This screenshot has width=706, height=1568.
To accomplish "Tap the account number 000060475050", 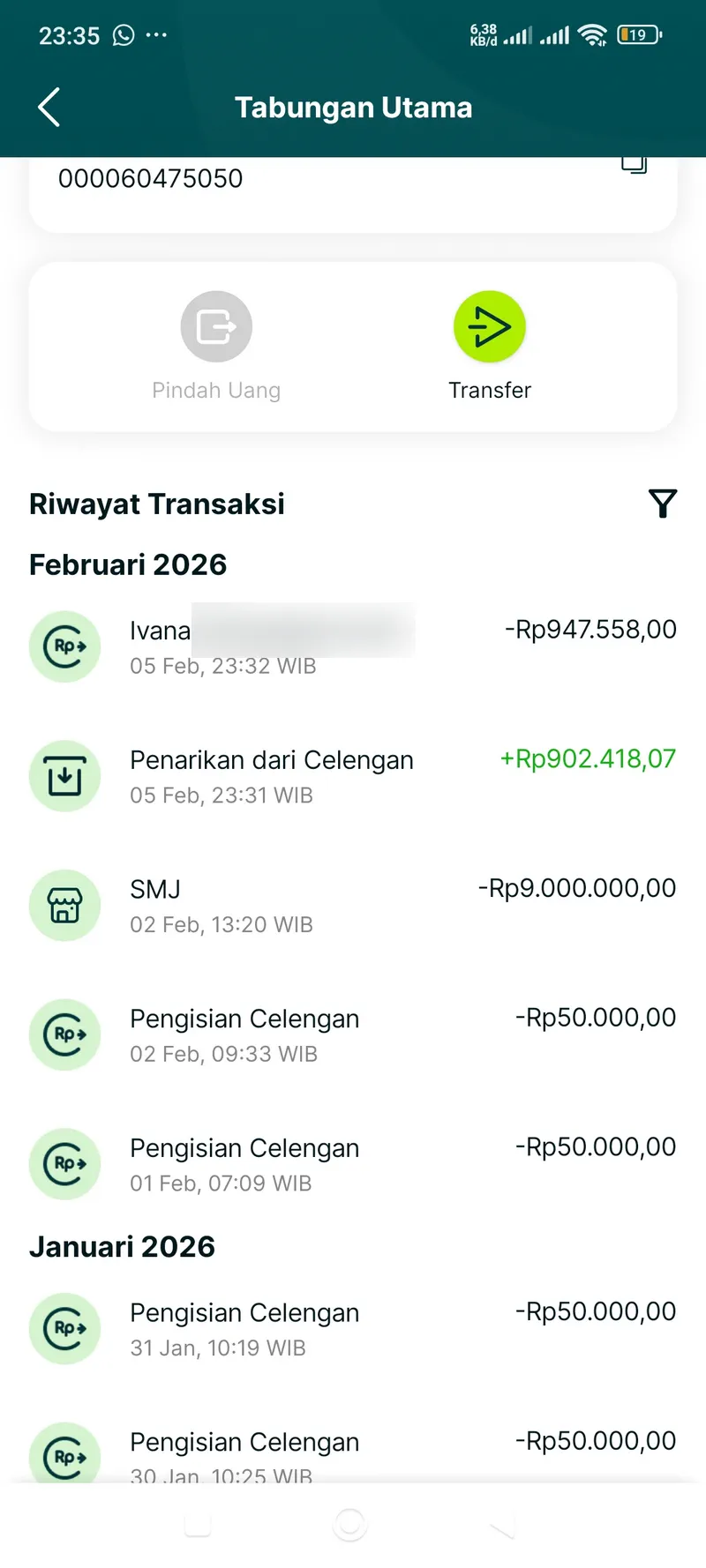I will coord(151,179).
